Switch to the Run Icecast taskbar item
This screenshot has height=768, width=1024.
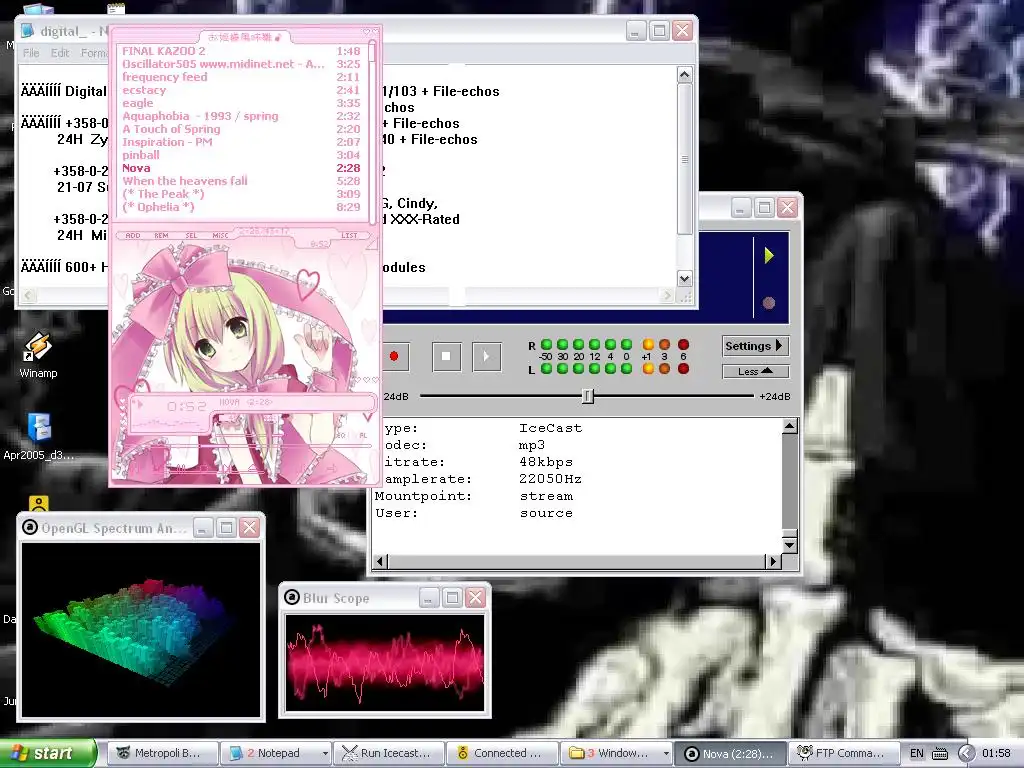point(389,753)
